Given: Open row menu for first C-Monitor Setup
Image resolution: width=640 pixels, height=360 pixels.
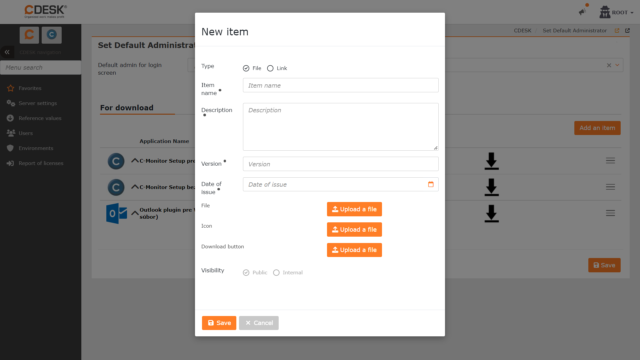Looking at the screenshot, I should (610, 161).
